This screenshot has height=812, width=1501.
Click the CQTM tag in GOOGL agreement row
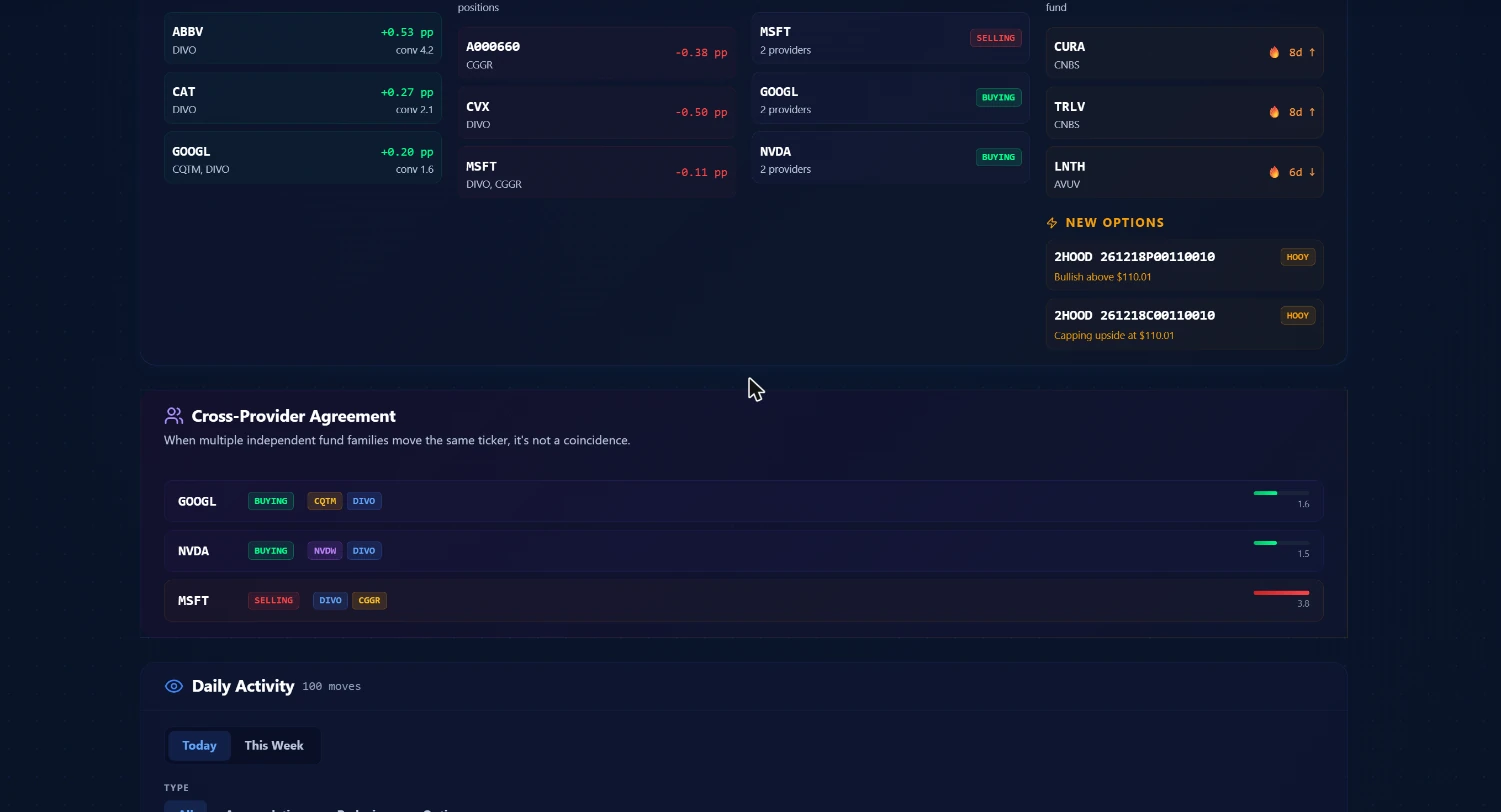[325, 501]
